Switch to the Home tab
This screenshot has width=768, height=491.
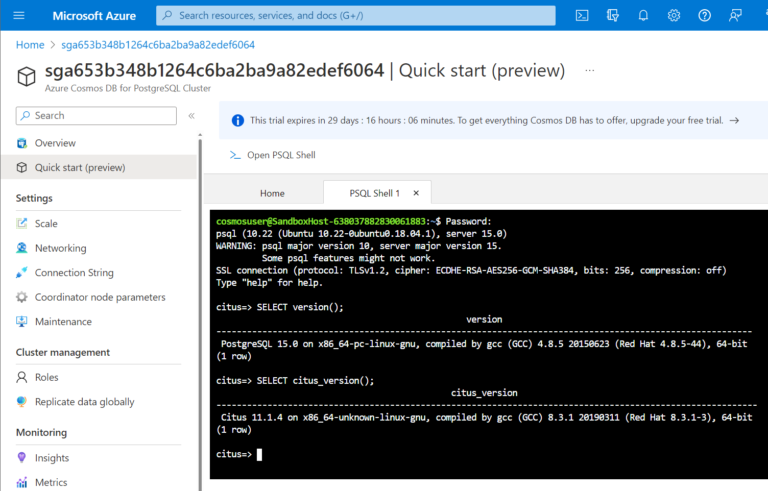272,193
